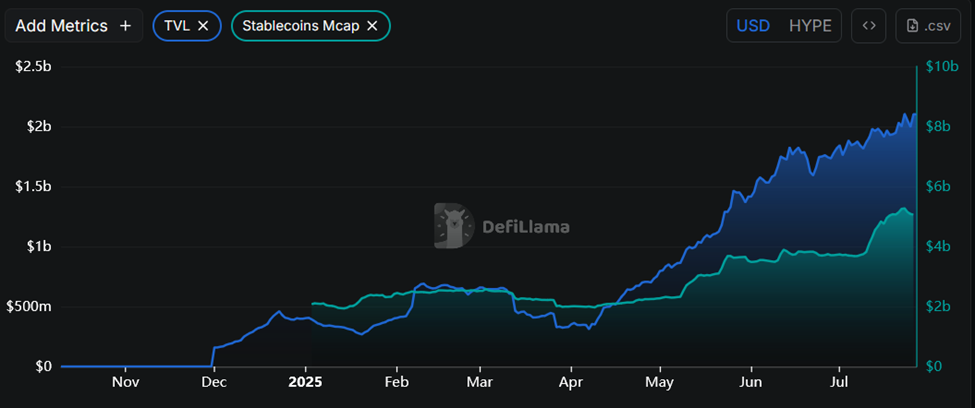Click the $2b label on the left axis
Viewport: 975px width, 408px height.
[x=39, y=126]
